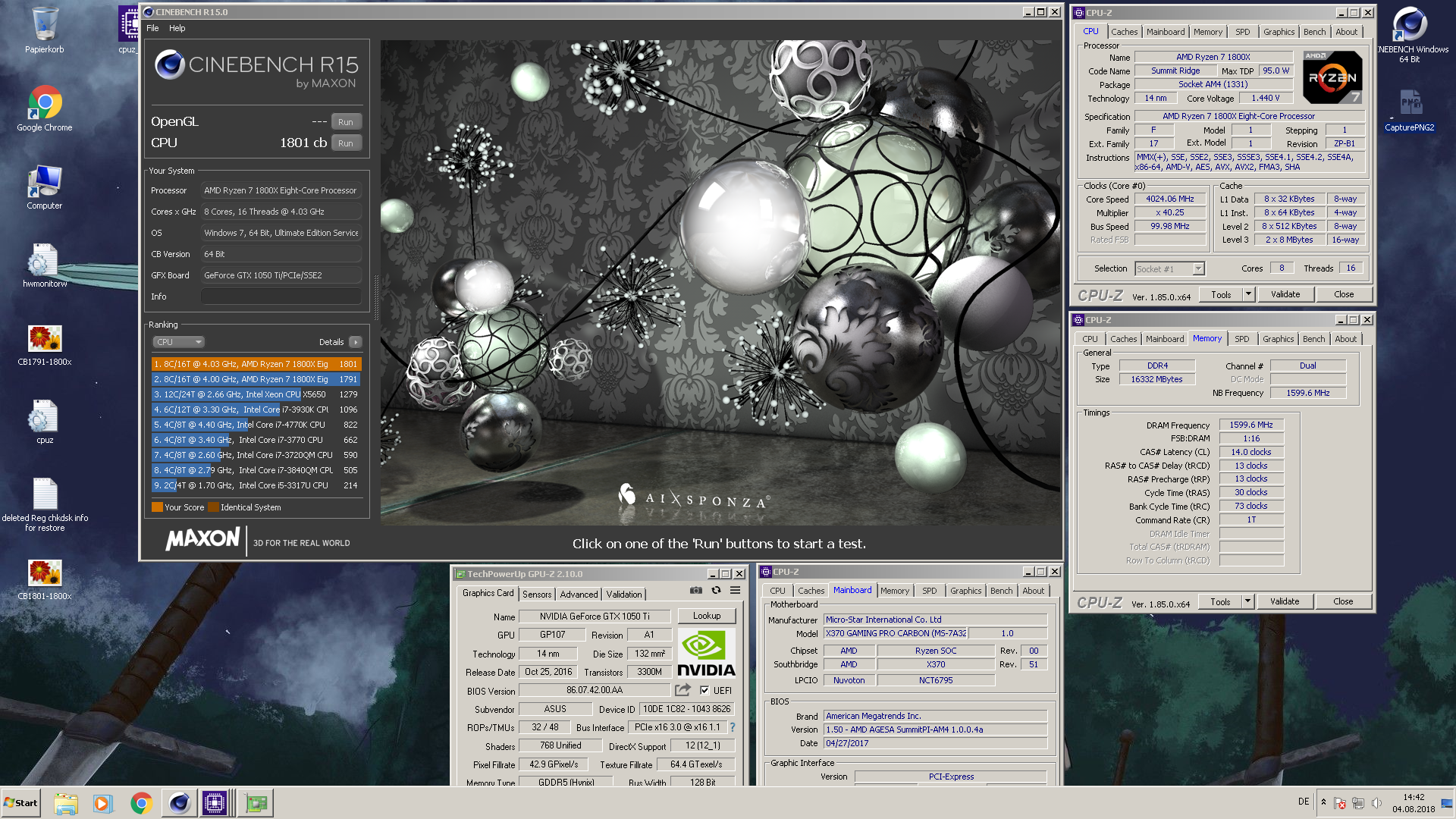Image resolution: width=1456 pixels, height=819 pixels.
Task: Open Bench tab in top CPU-Z window
Action: (x=1314, y=32)
